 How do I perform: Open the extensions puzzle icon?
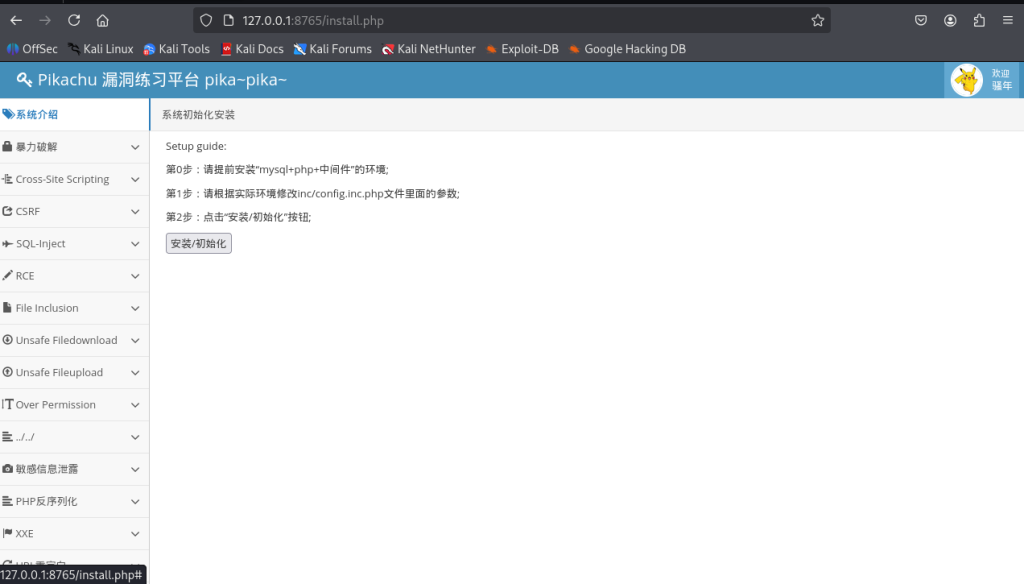[x=979, y=20]
